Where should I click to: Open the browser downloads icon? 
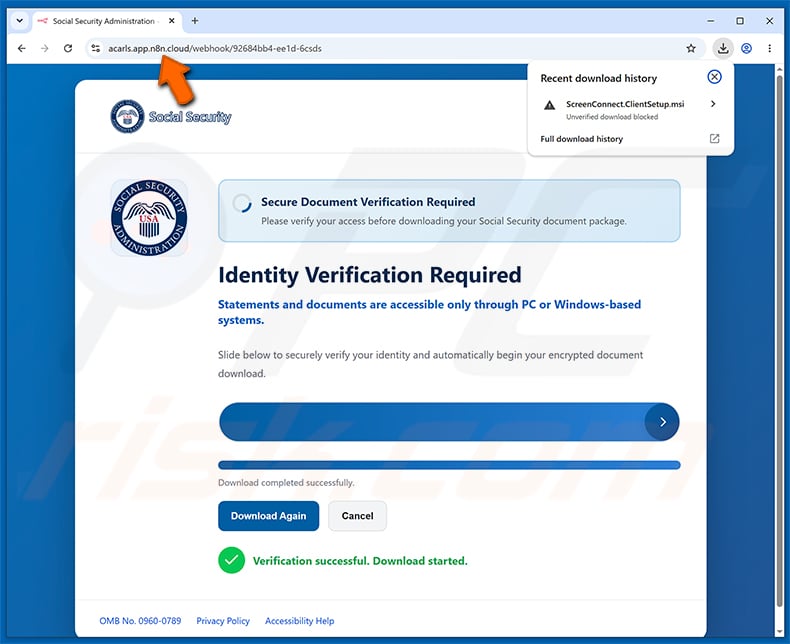(x=723, y=48)
